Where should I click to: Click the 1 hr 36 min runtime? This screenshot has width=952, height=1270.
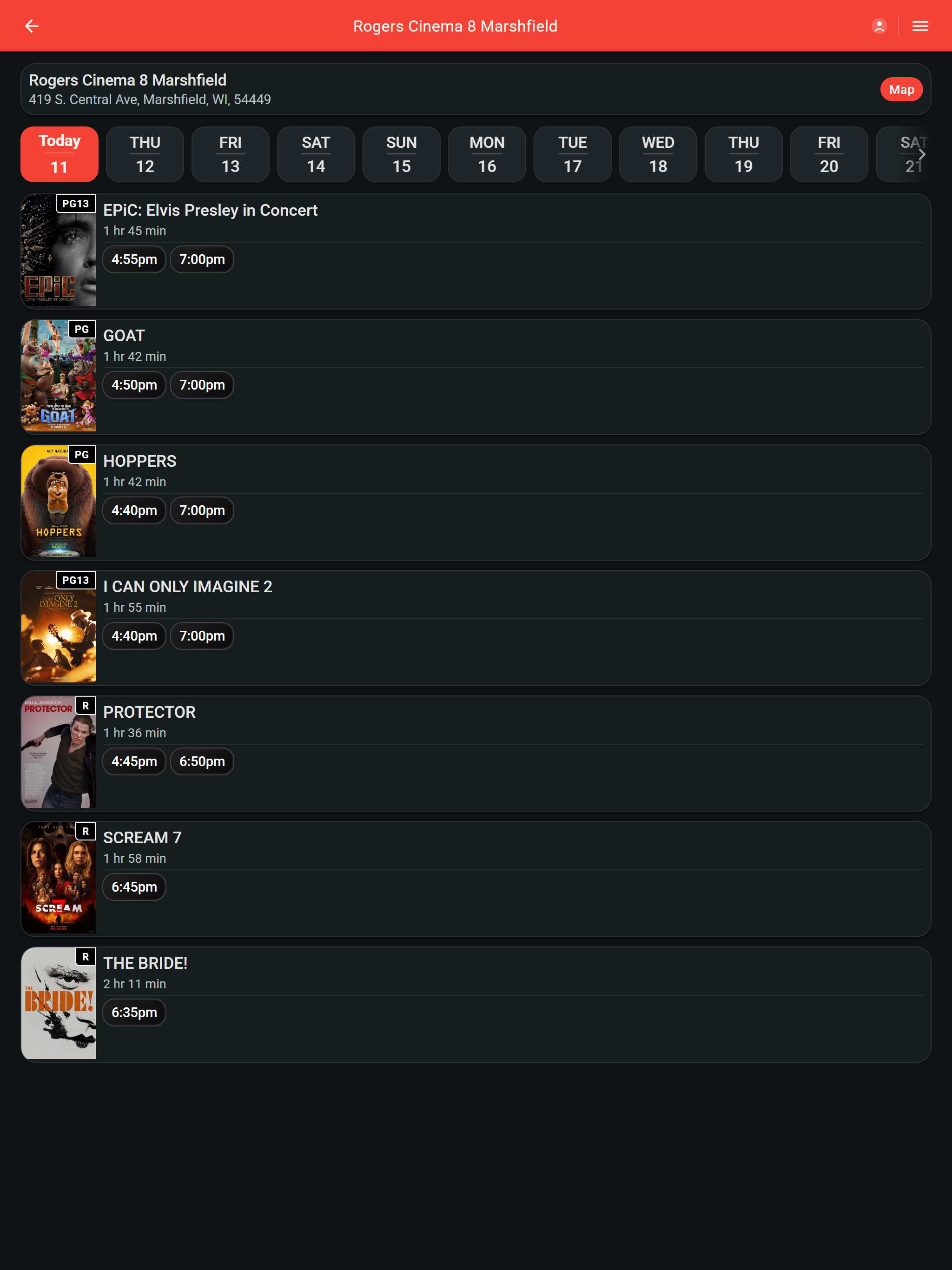tap(134, 733)
